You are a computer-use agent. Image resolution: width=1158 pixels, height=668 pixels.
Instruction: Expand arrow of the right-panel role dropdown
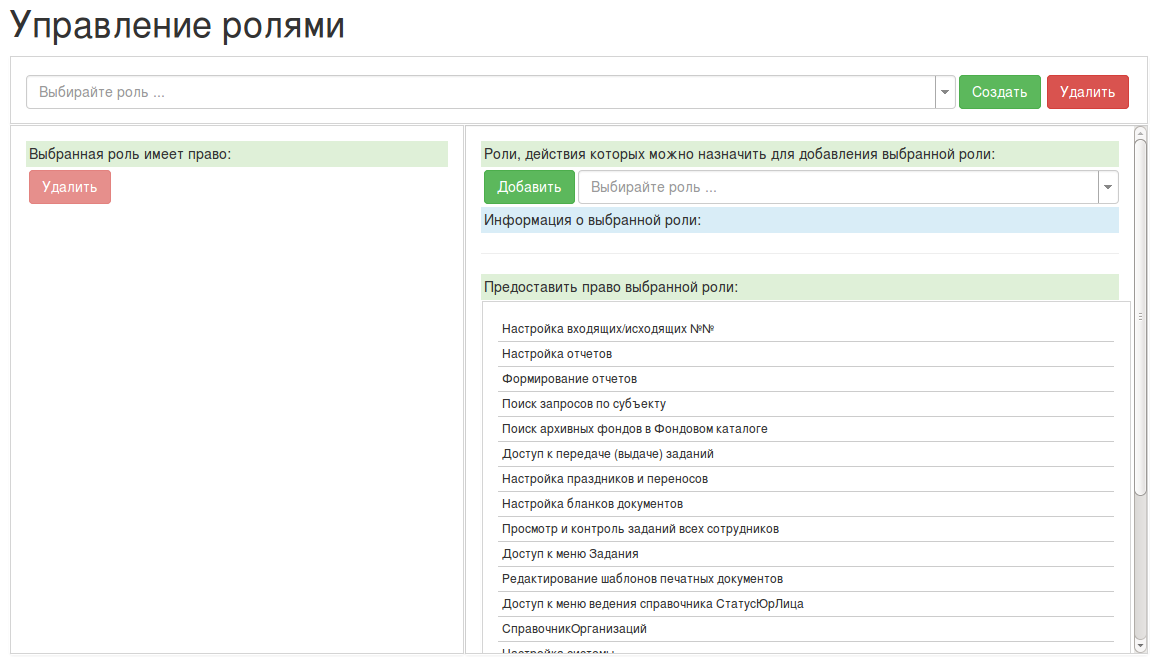coord(1108,187)
